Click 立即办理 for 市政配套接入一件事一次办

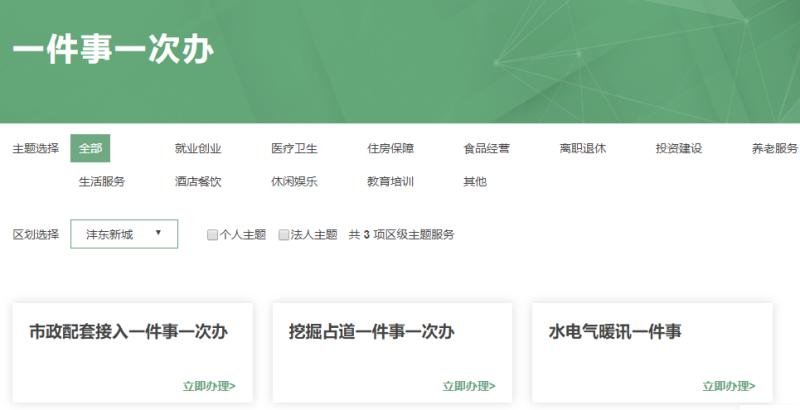[x=209, y=386]
